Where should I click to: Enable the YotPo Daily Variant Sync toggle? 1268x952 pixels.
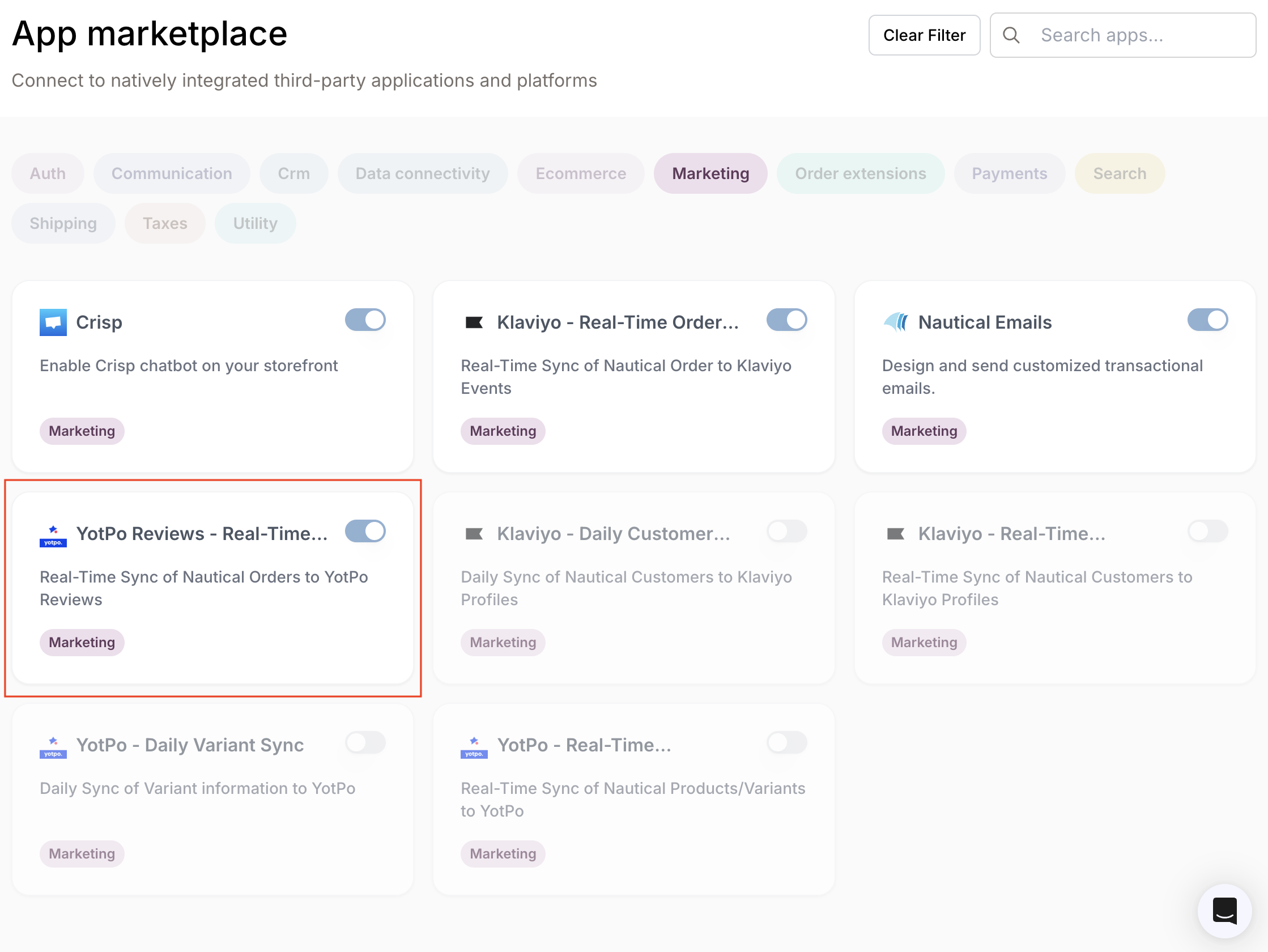pyautogui.click(x=365, y=743)
